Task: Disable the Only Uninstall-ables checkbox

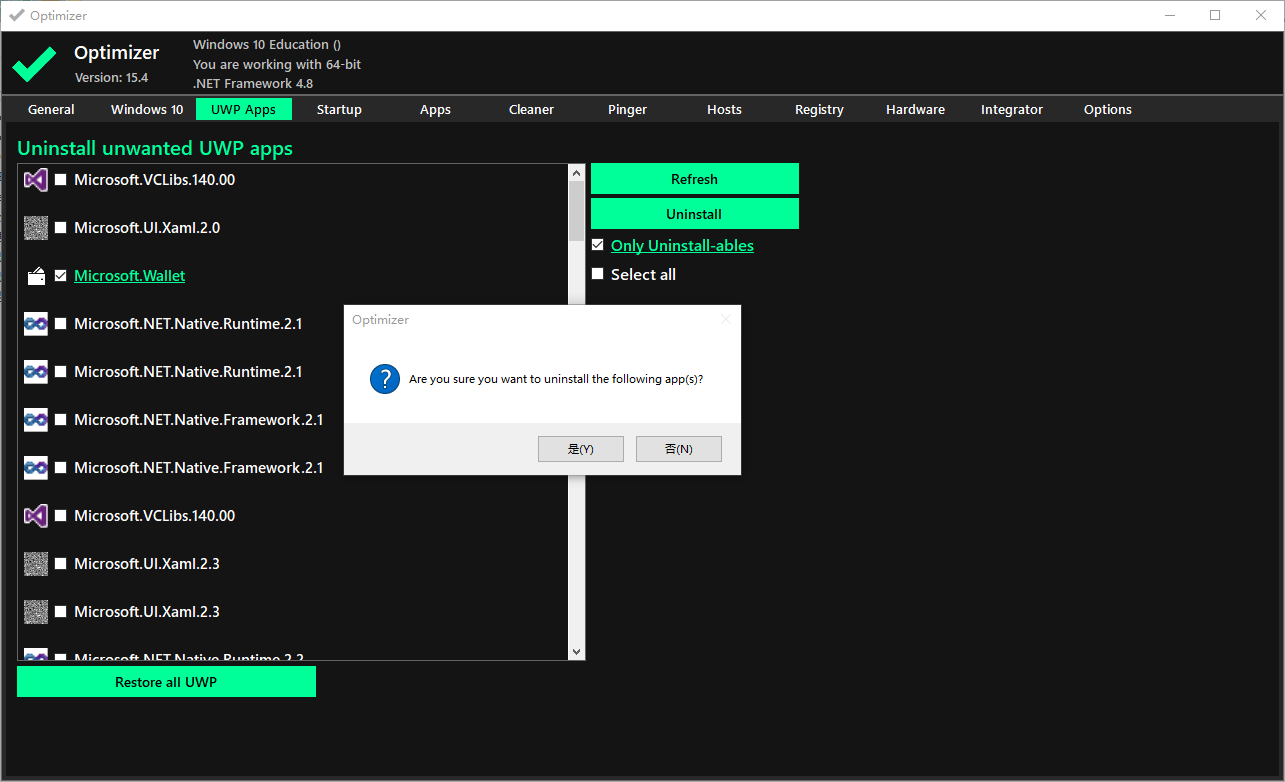Action: (x=598, y=245)
